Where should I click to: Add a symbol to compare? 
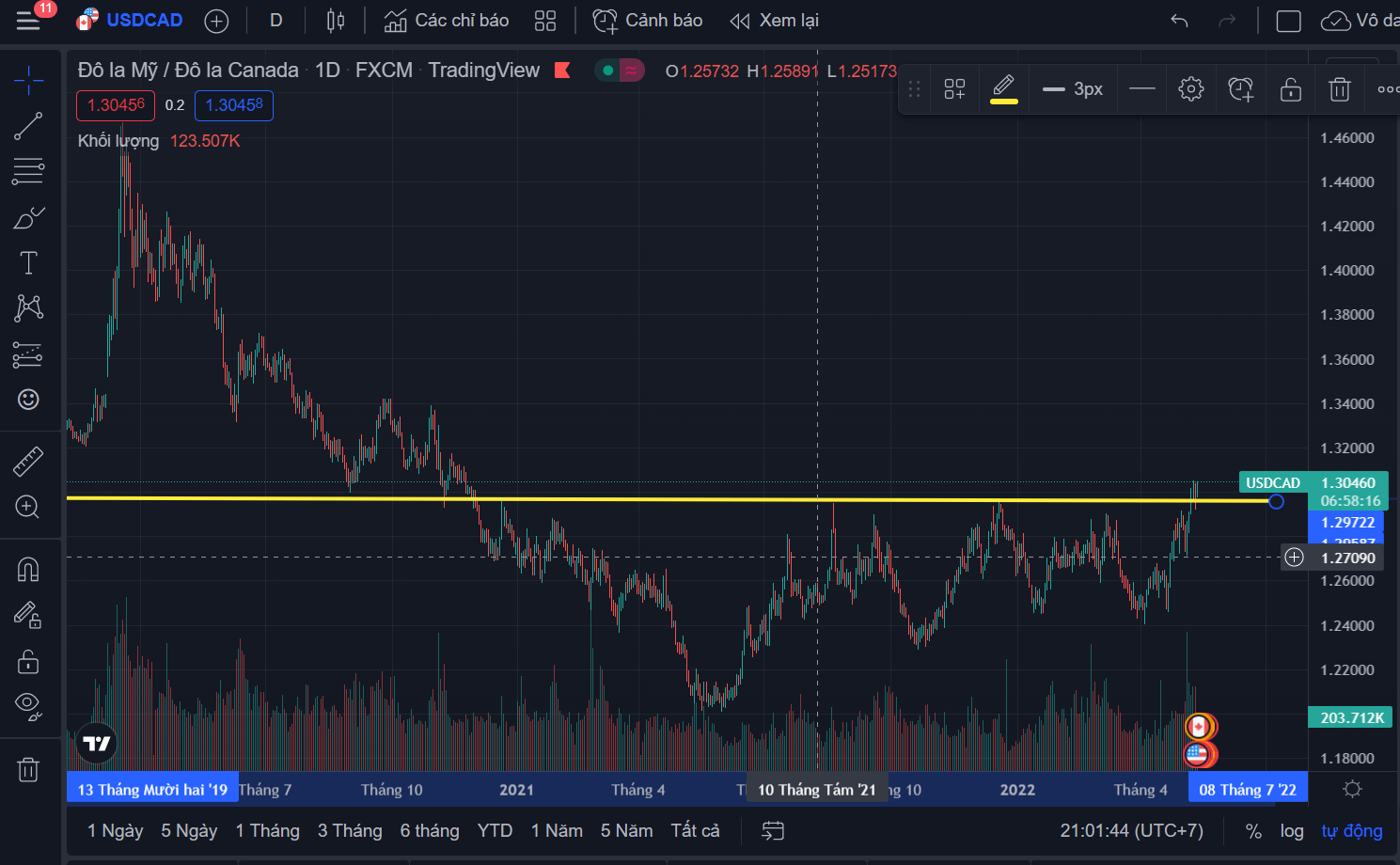coord(216,21)
